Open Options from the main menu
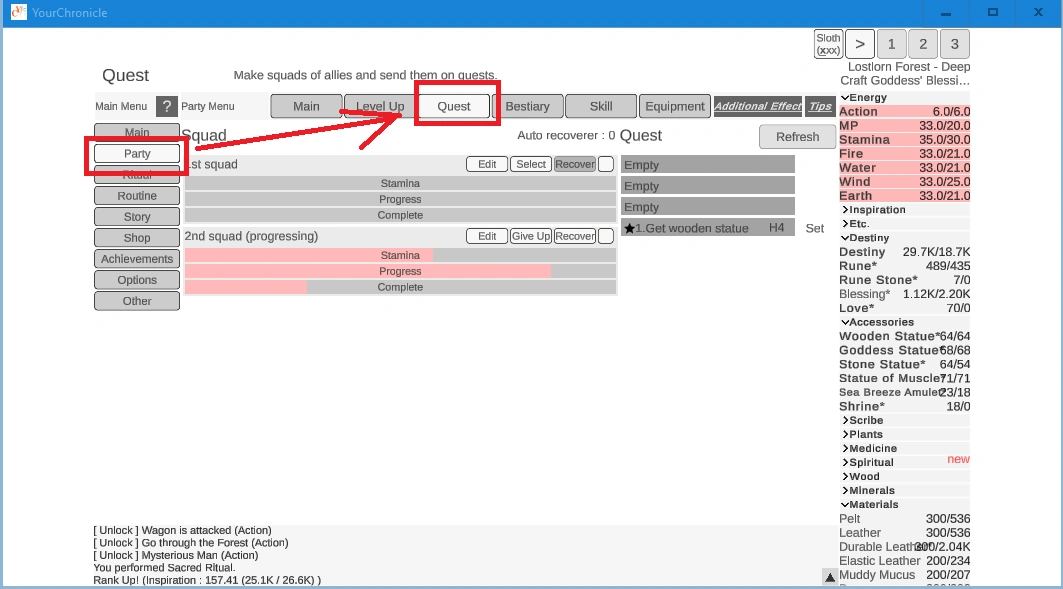Viewport: 1063px width, 589px height. coord(137,280)
